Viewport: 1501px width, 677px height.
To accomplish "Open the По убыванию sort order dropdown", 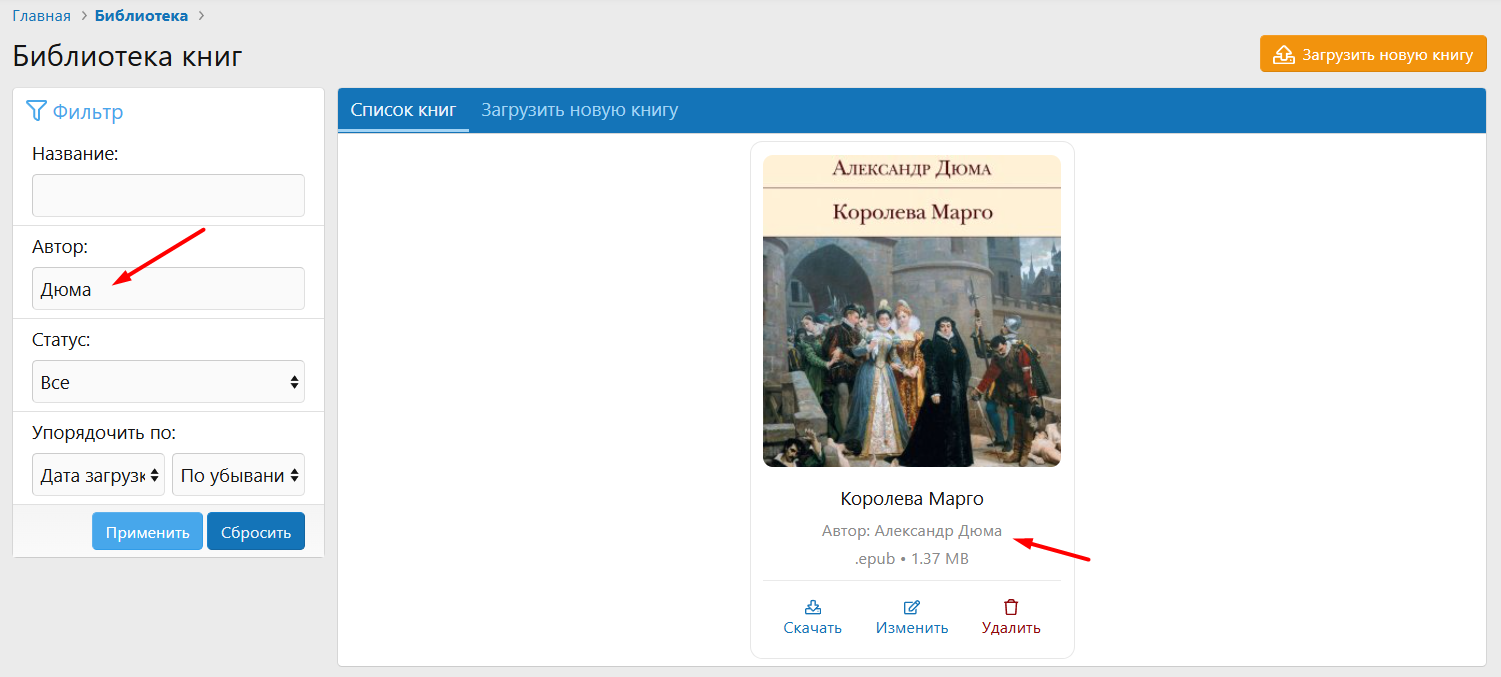I will (238, 475).
